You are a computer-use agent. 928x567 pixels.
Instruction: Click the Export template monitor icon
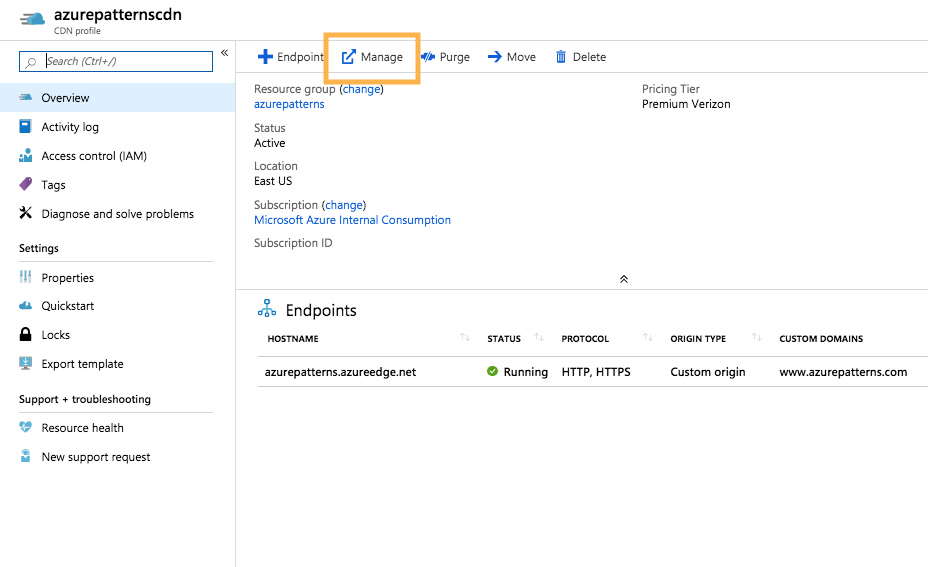(x=25, y=363)
